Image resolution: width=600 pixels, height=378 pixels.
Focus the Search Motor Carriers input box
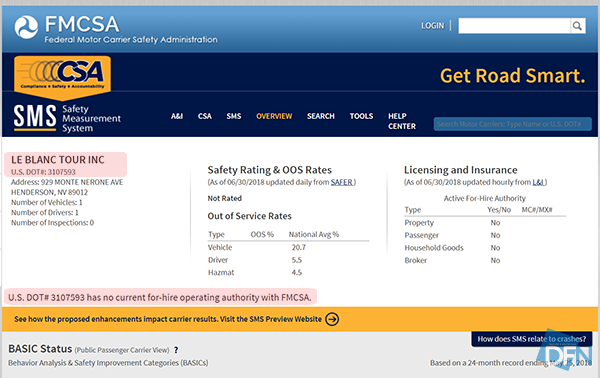[512, 124]
